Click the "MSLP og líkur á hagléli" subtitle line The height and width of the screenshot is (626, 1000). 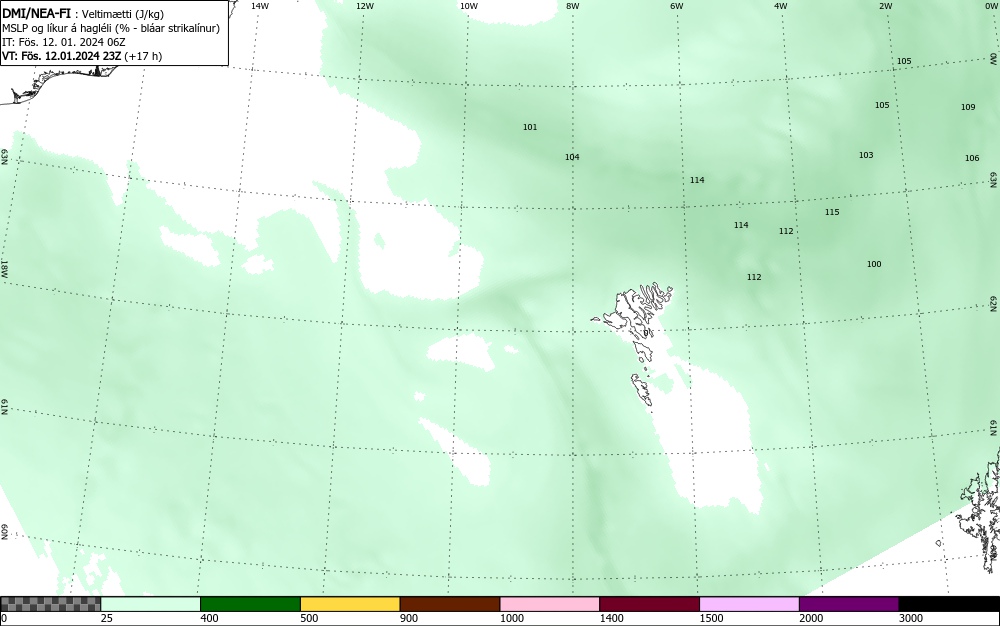111,28
